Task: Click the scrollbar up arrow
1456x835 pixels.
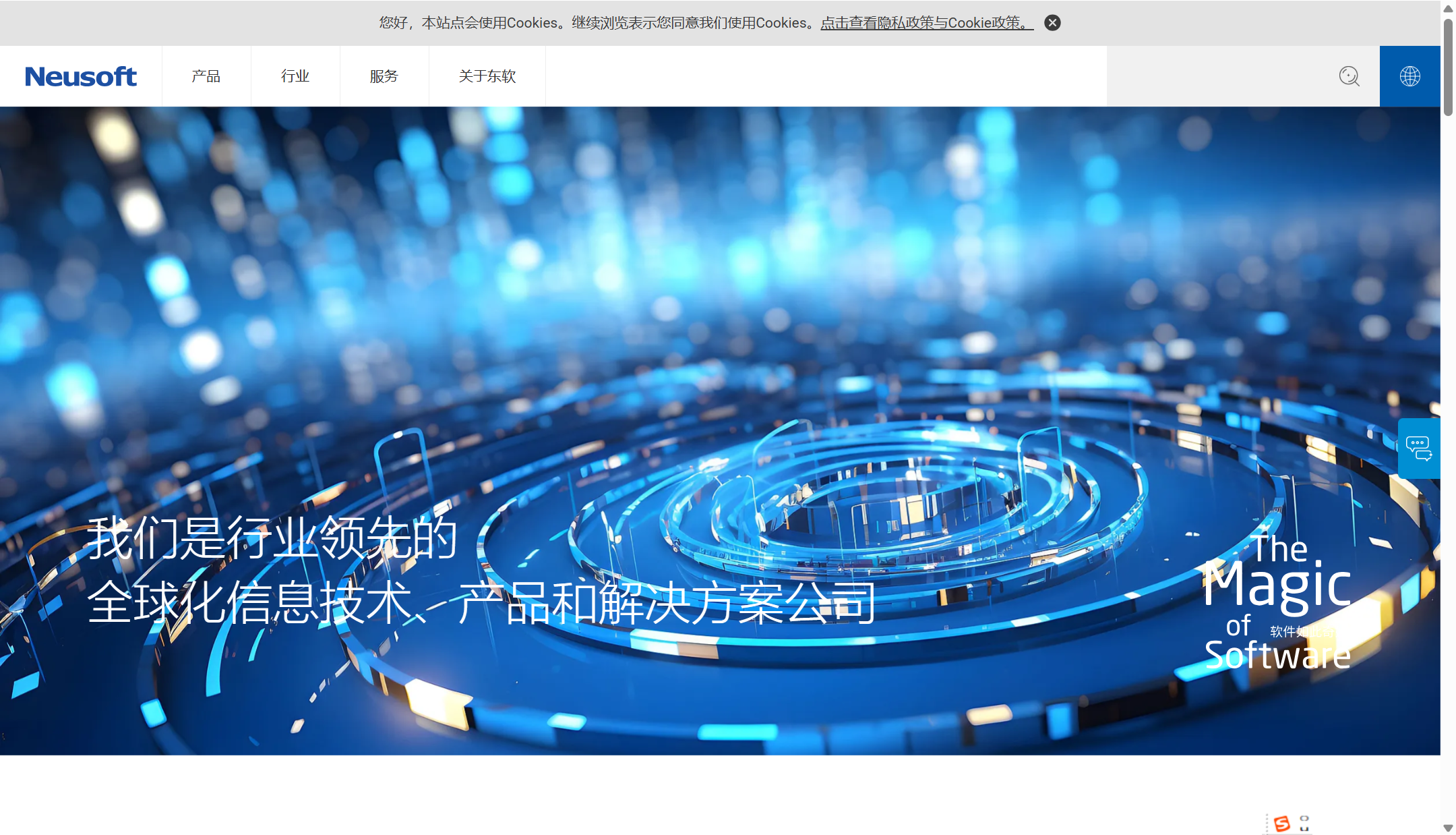Action: point(1447,8)
